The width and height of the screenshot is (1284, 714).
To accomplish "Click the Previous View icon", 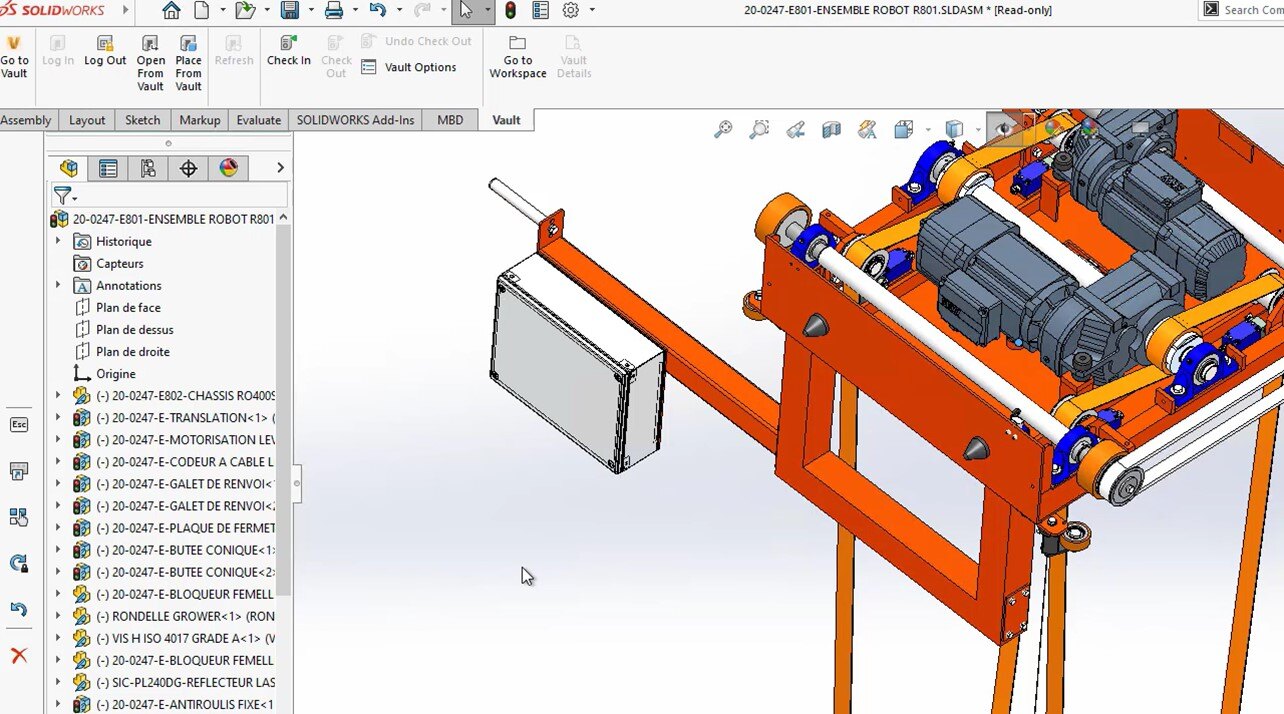I will pyautogui.click(x=796, y=129).
